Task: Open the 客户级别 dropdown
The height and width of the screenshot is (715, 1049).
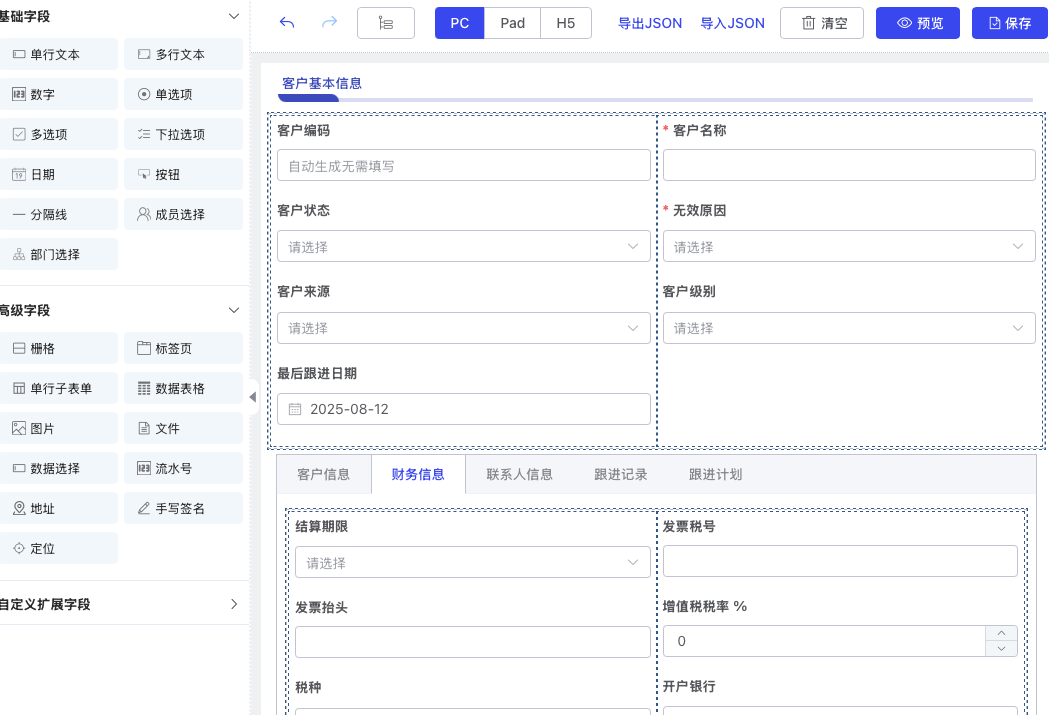Action: coord(850,328)
